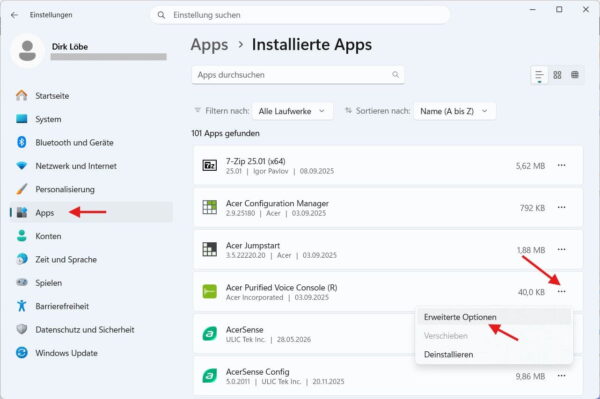Click the magnifier in the Apps durchsuchen field
600x399 pixels.
395,75
